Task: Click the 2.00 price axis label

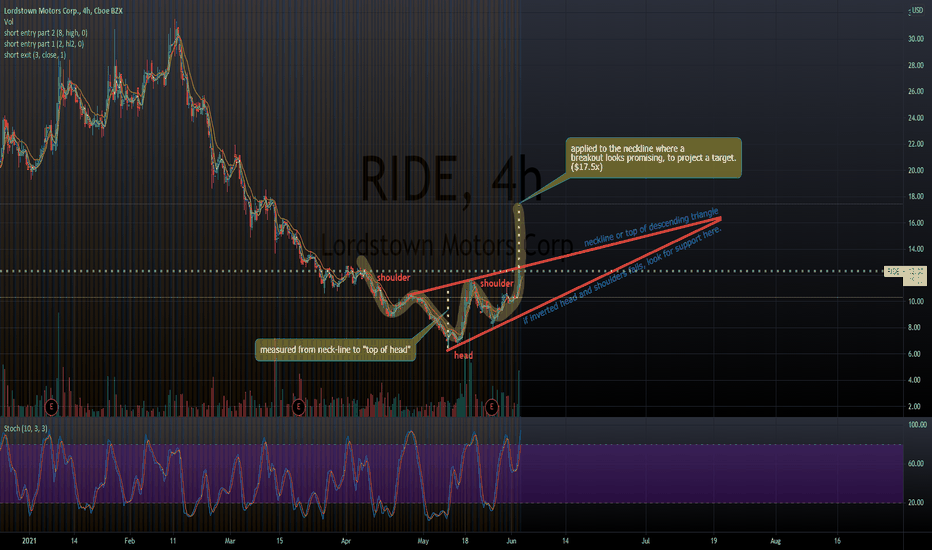Action: [914, 407]
